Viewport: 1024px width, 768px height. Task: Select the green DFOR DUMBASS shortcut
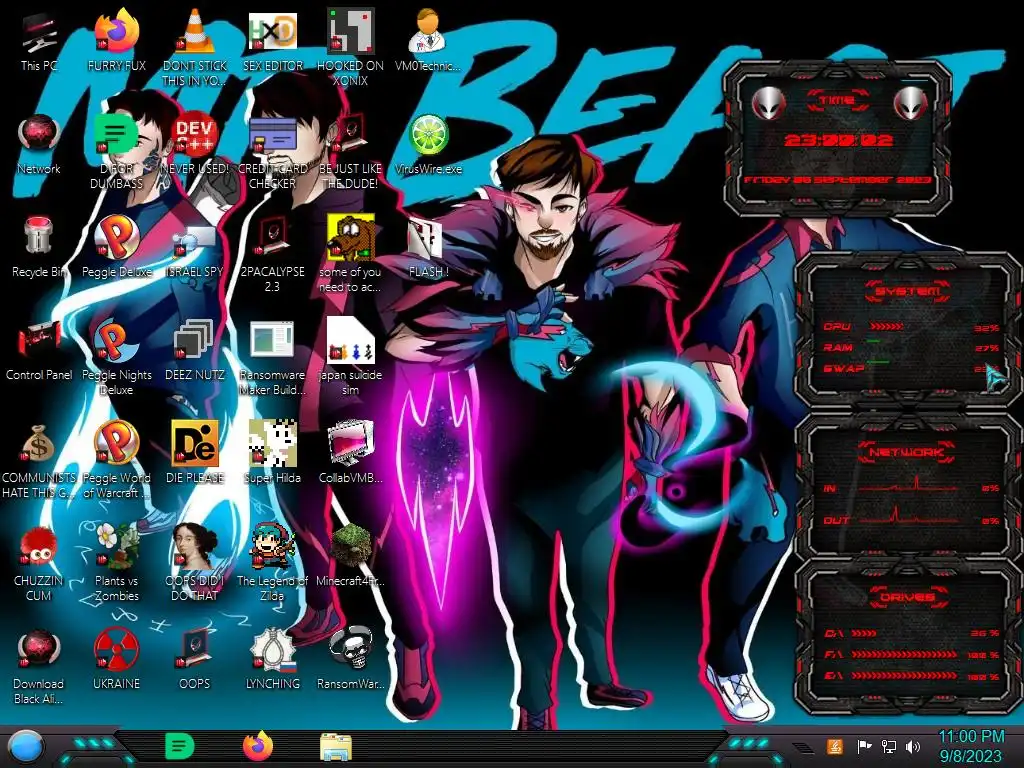pos(116,135)
